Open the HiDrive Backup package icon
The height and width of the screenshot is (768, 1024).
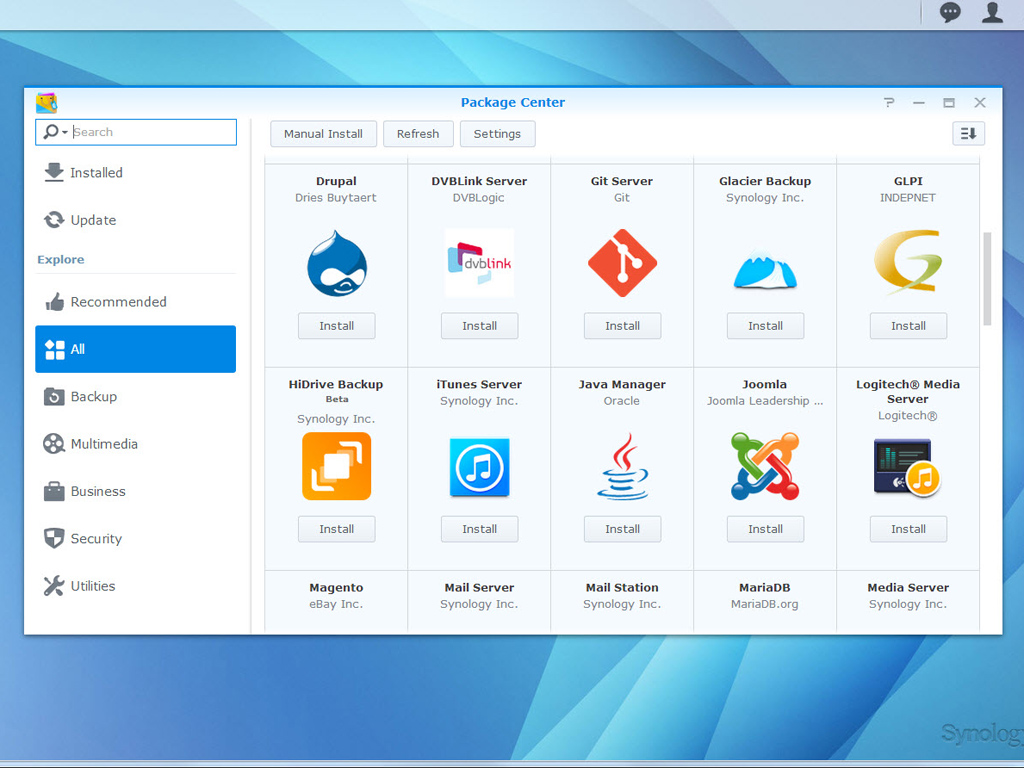click(337, 466)
